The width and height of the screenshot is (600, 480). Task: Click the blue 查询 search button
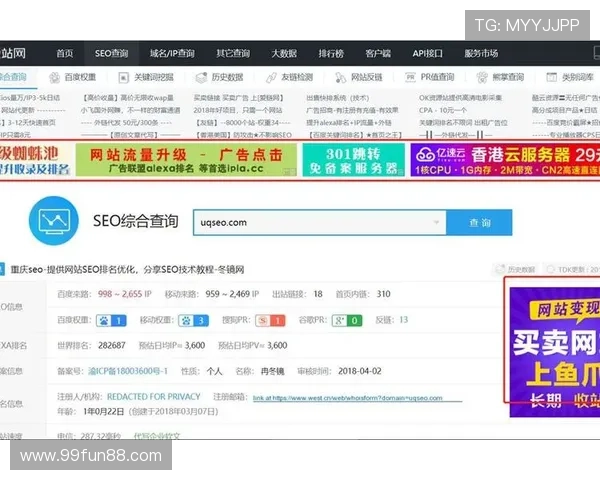tap(479, 222)
